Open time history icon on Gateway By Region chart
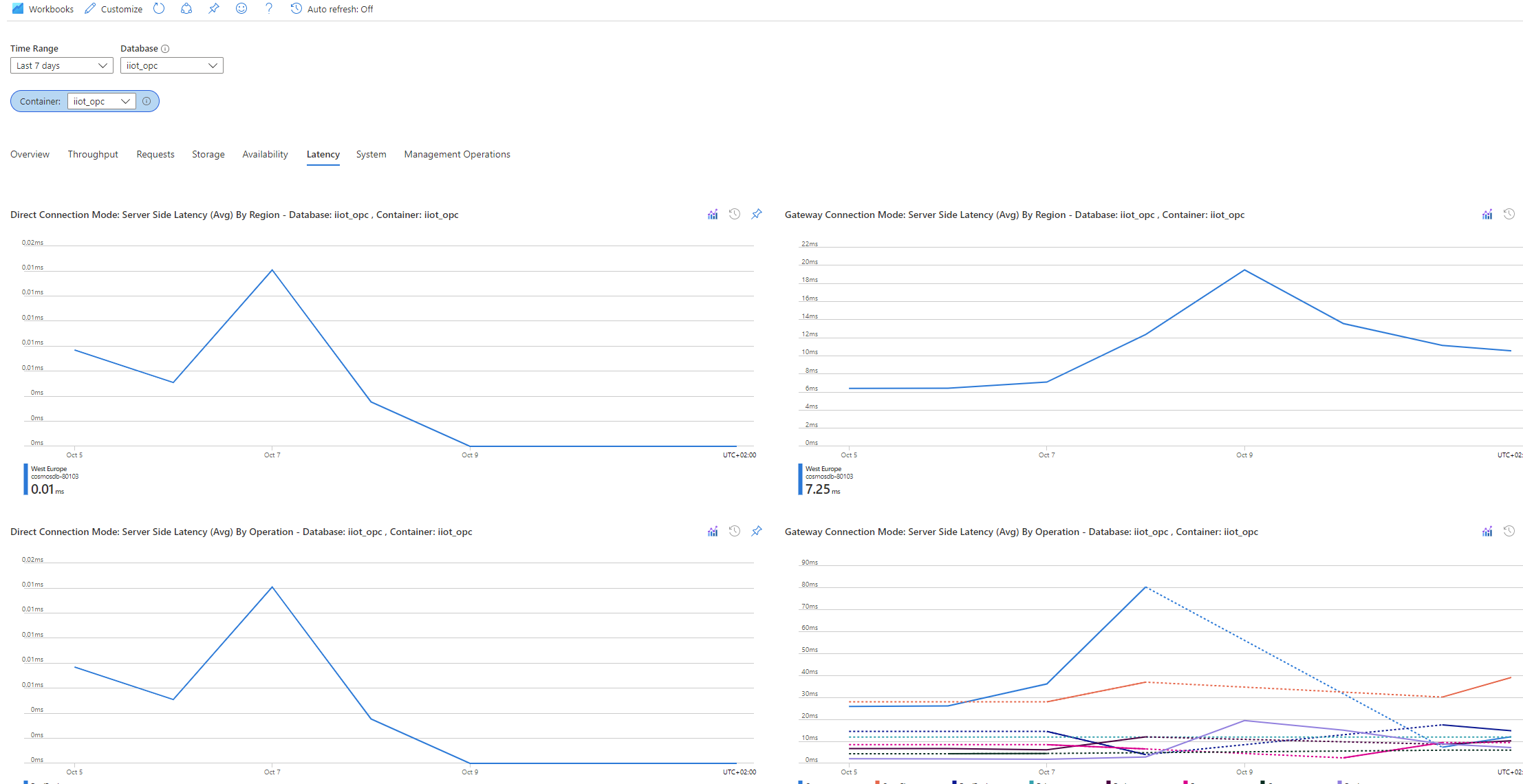 coord(1509,215)
